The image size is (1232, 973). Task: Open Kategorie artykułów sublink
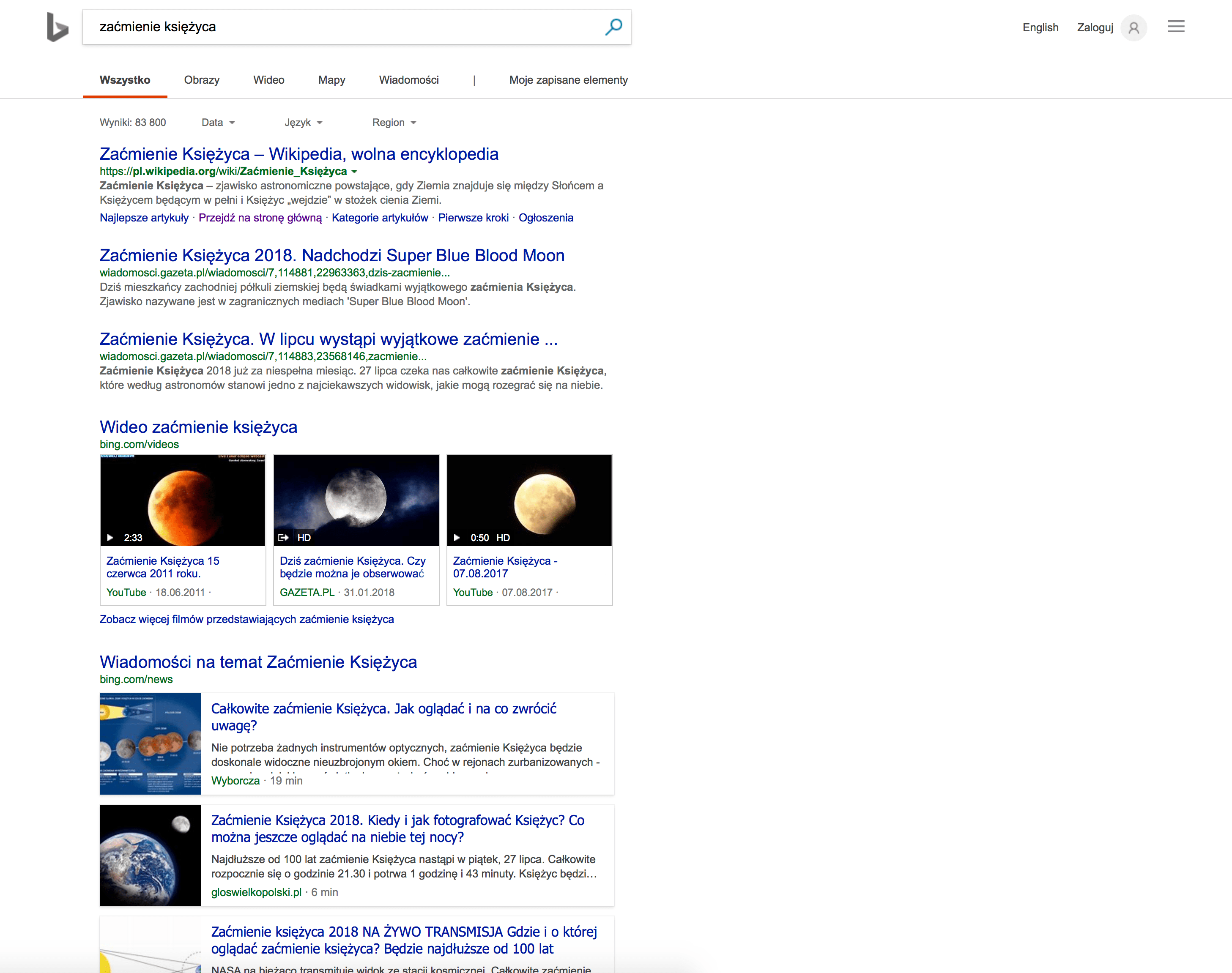coord(380,218)
